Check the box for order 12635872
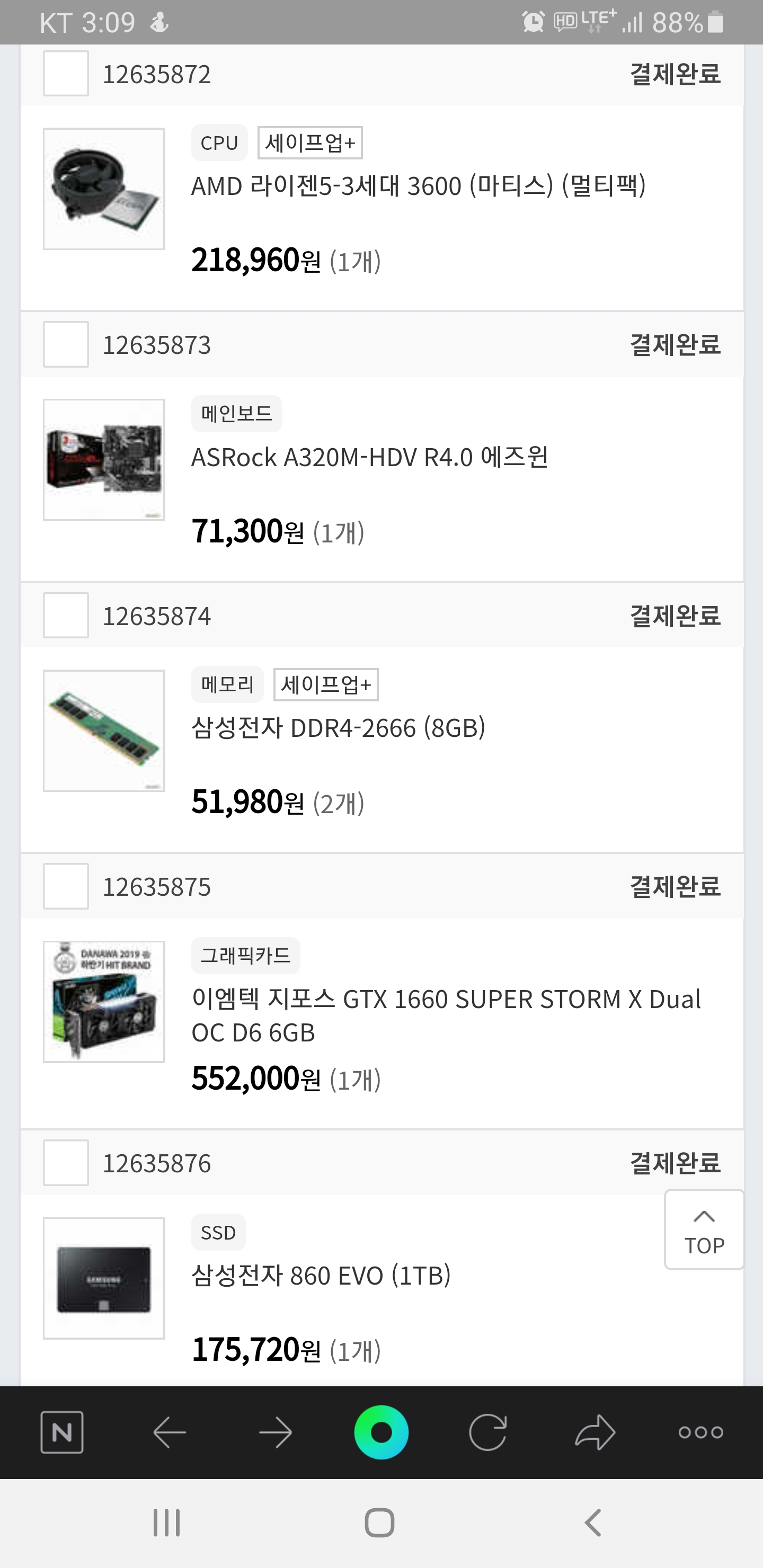This screenshot has height=1568, width=763. pyautogui.click(x=66, y=74)
